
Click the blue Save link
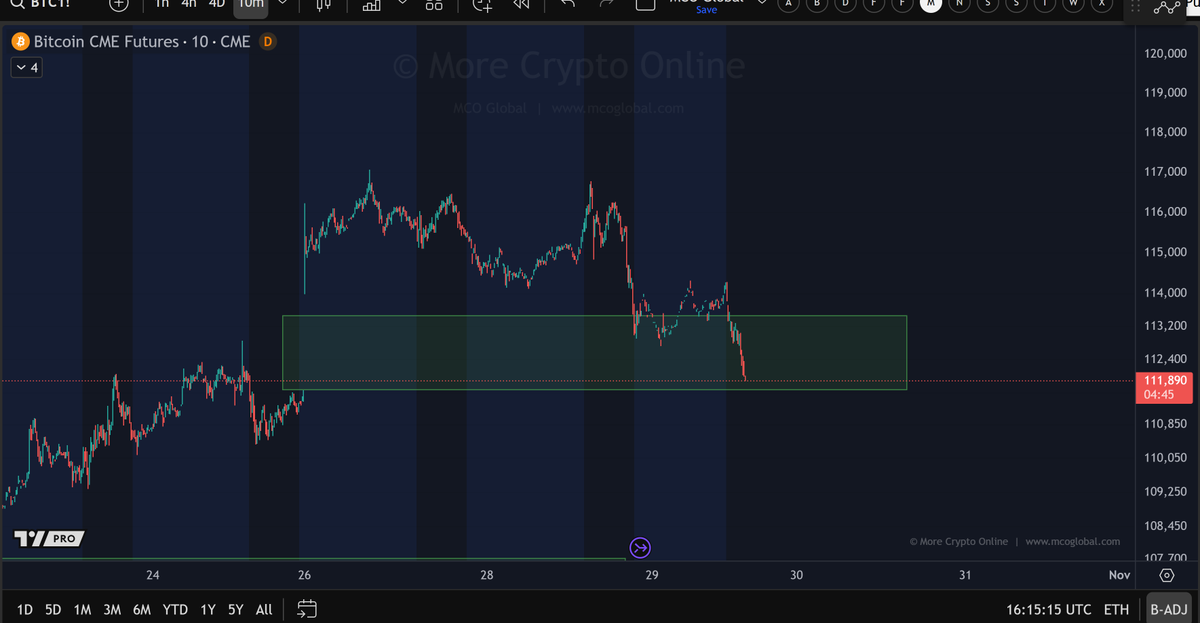pos(706,10)
